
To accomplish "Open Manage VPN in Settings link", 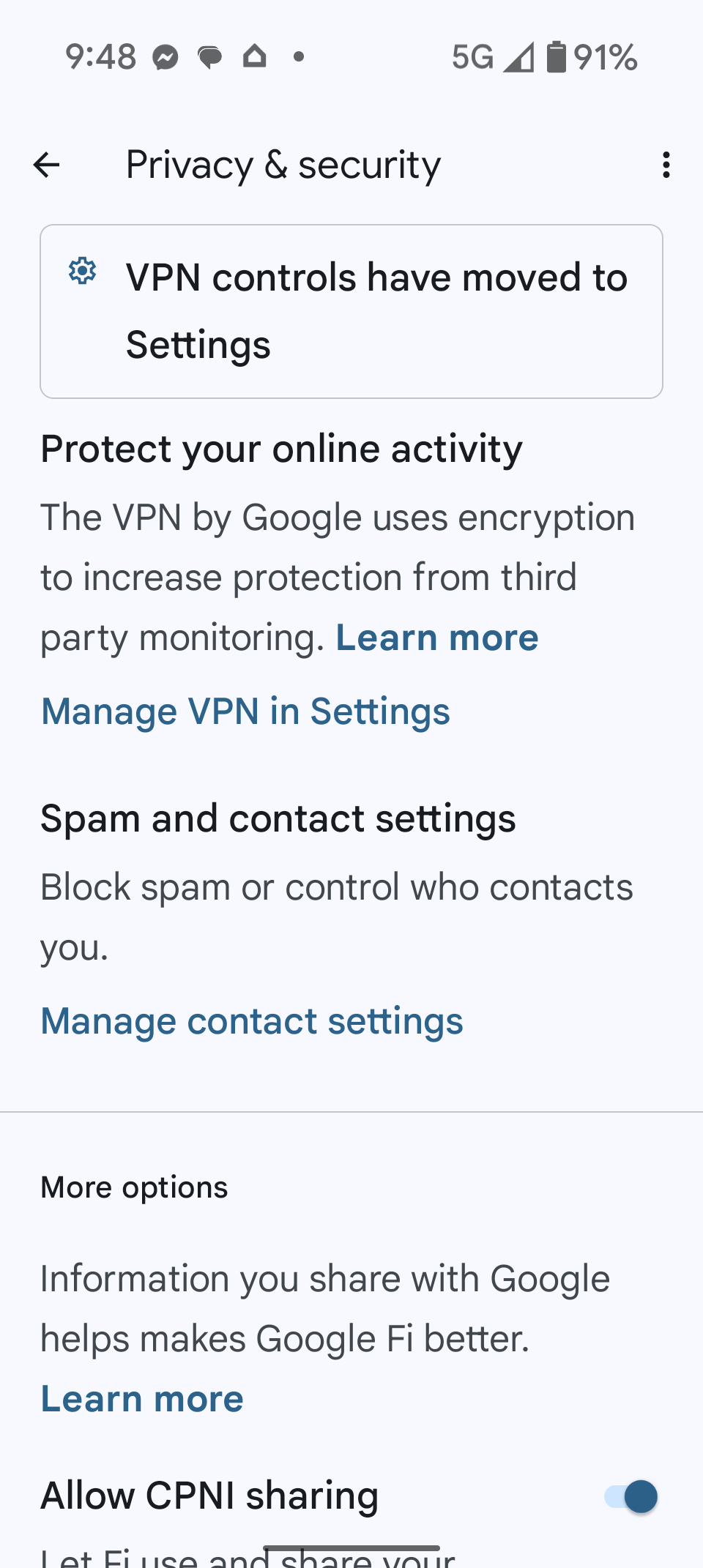I will [x=245, y=712].
